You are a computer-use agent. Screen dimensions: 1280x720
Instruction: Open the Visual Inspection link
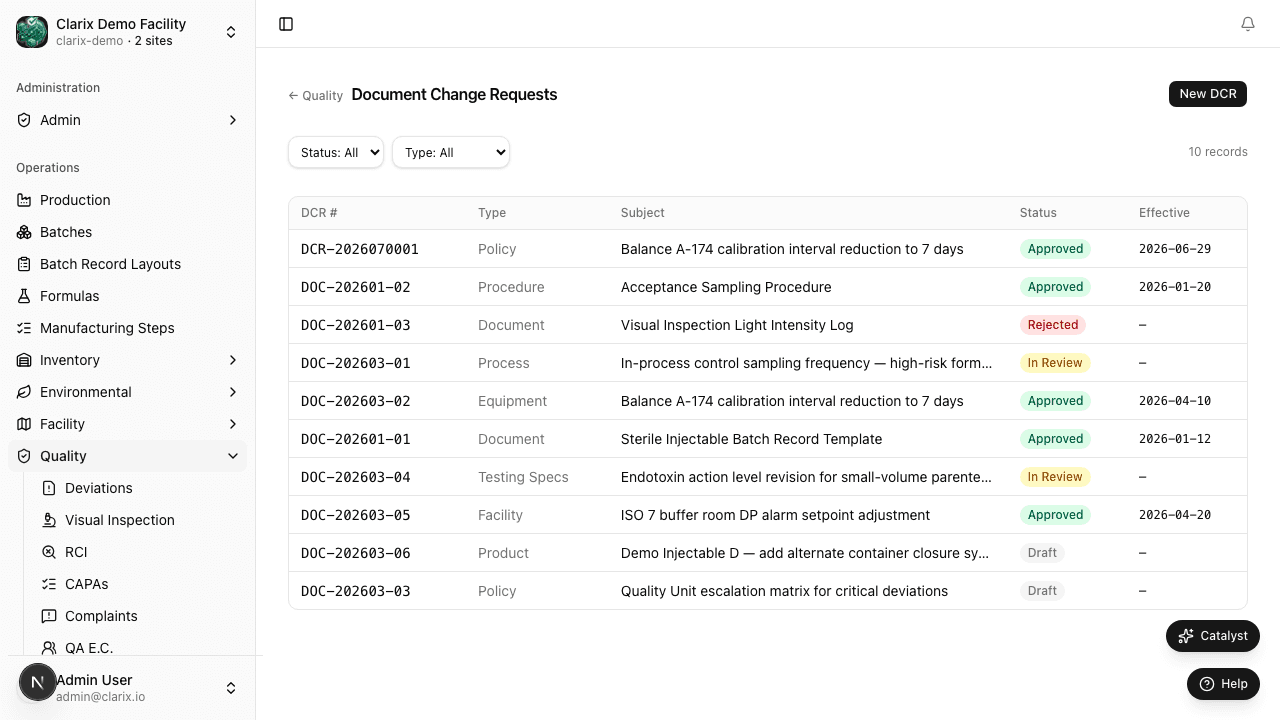(140, 520)
